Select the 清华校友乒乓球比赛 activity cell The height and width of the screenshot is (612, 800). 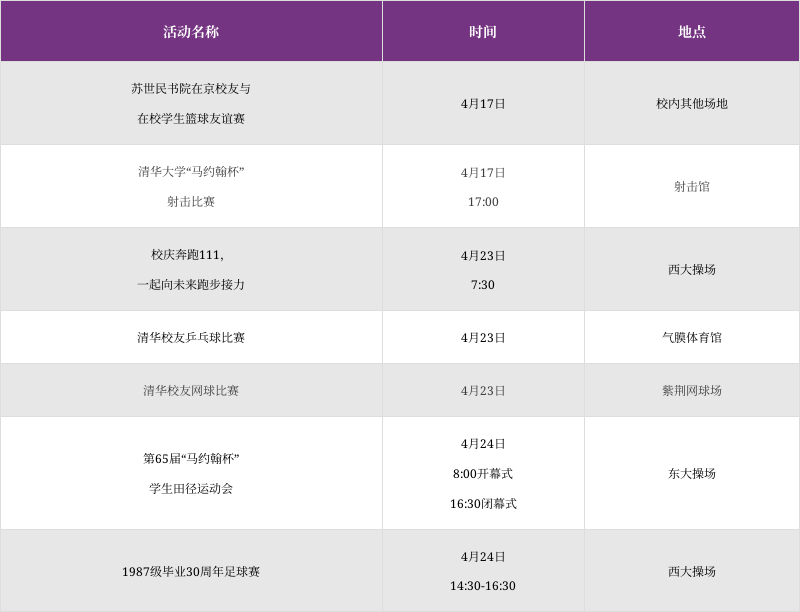coord(191,337)
